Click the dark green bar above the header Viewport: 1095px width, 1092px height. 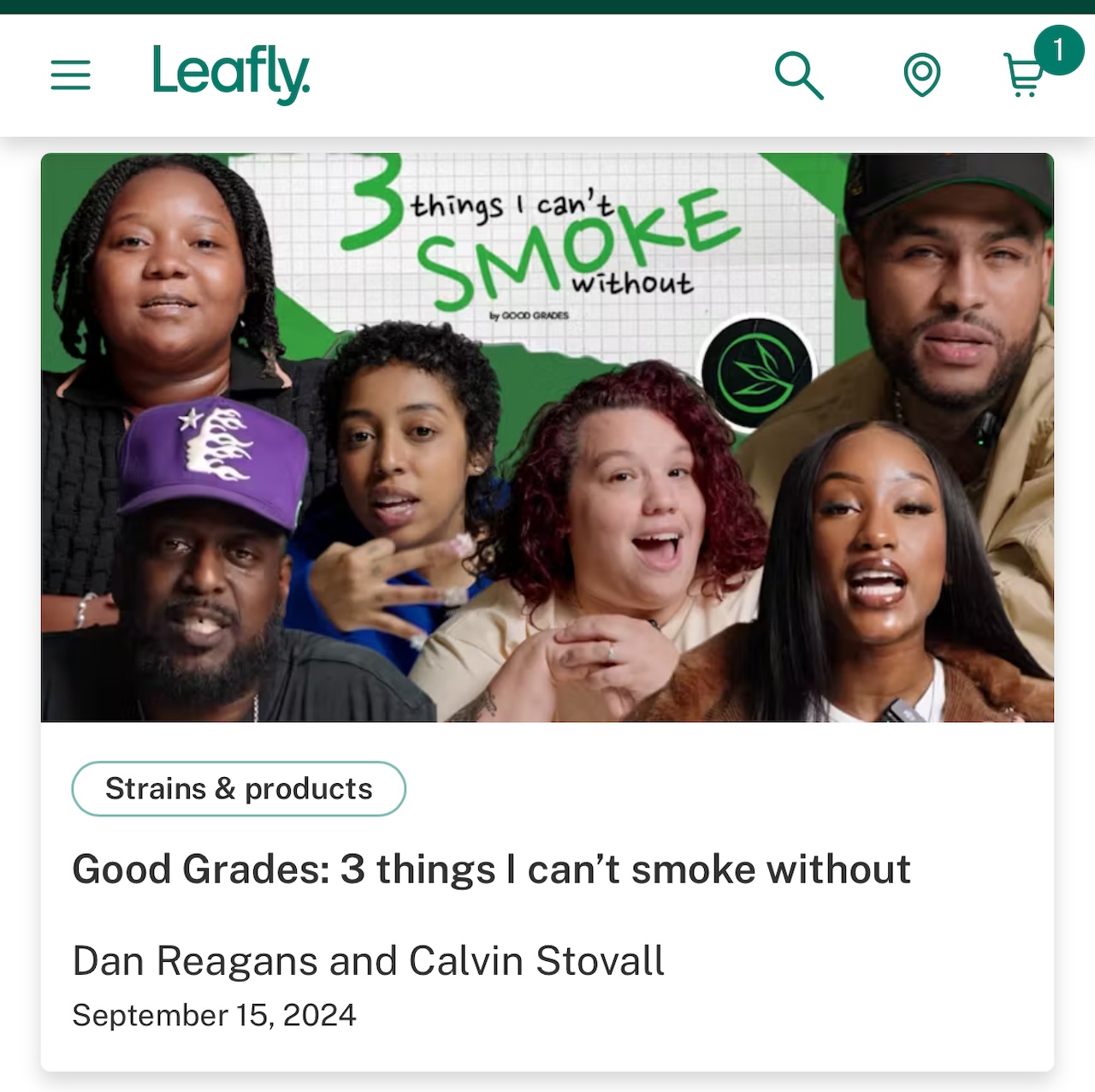coord(547,7)
